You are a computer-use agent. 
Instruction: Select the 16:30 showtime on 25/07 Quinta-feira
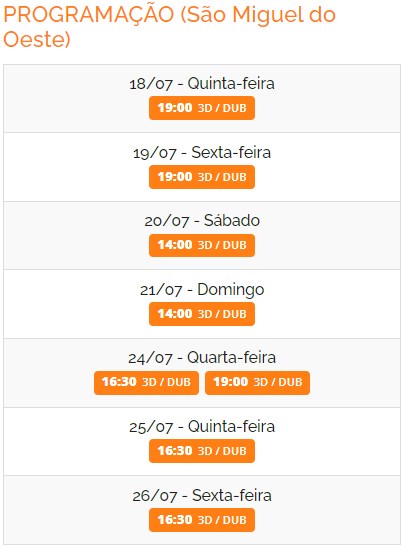pyautogui.click(x=202, y=451)
